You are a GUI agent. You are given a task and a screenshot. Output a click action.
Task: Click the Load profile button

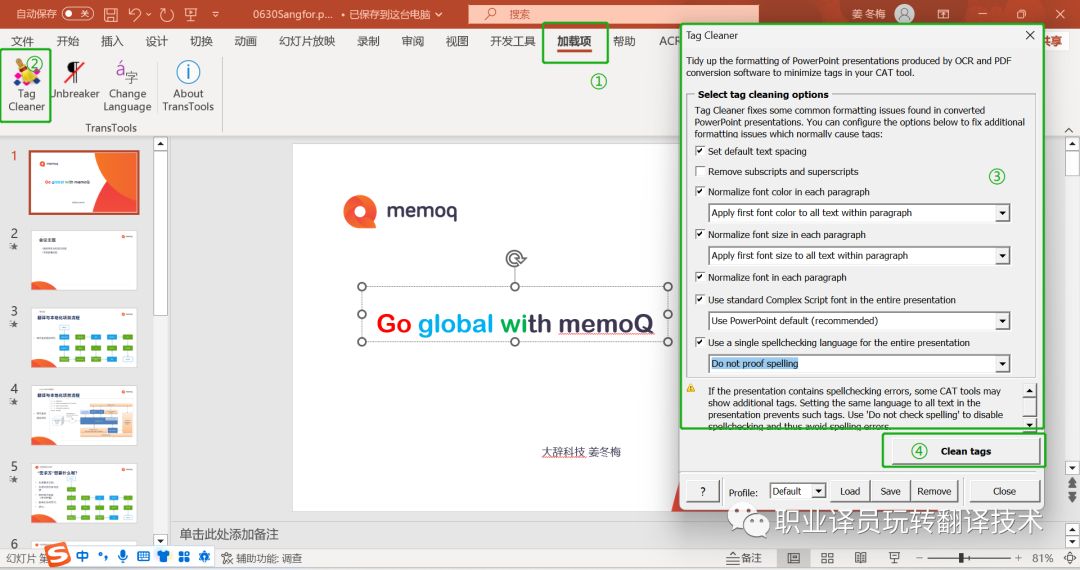(849, 491)
